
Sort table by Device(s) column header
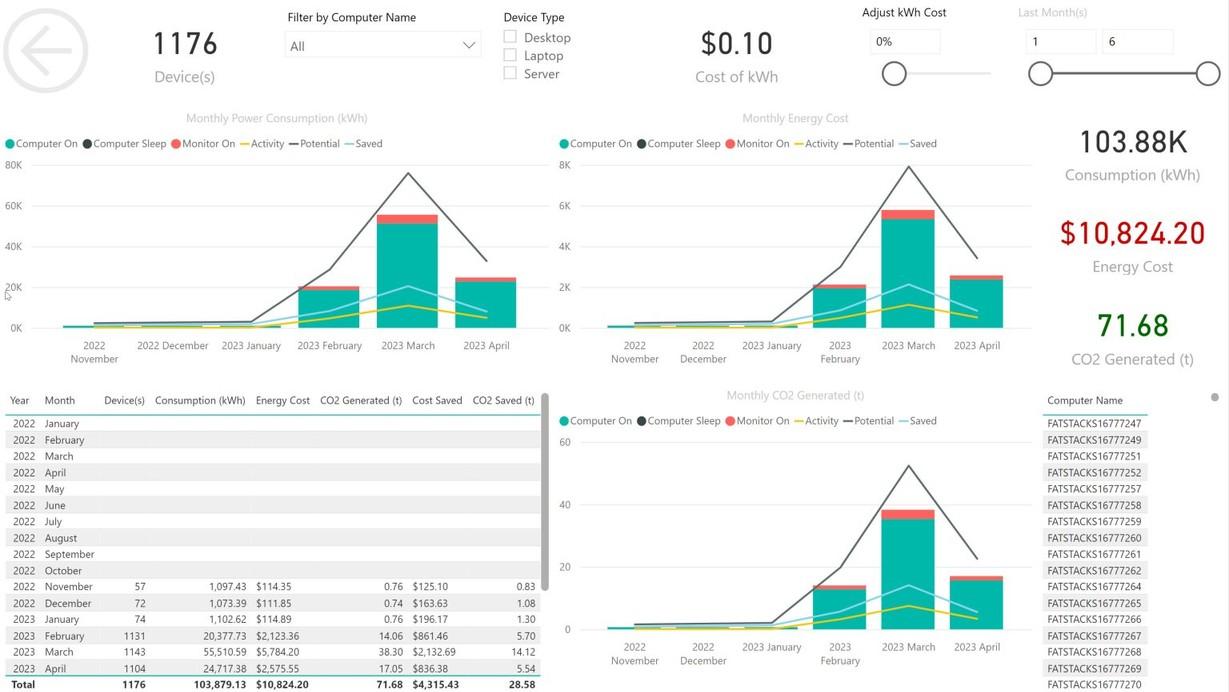coord(124,400)
